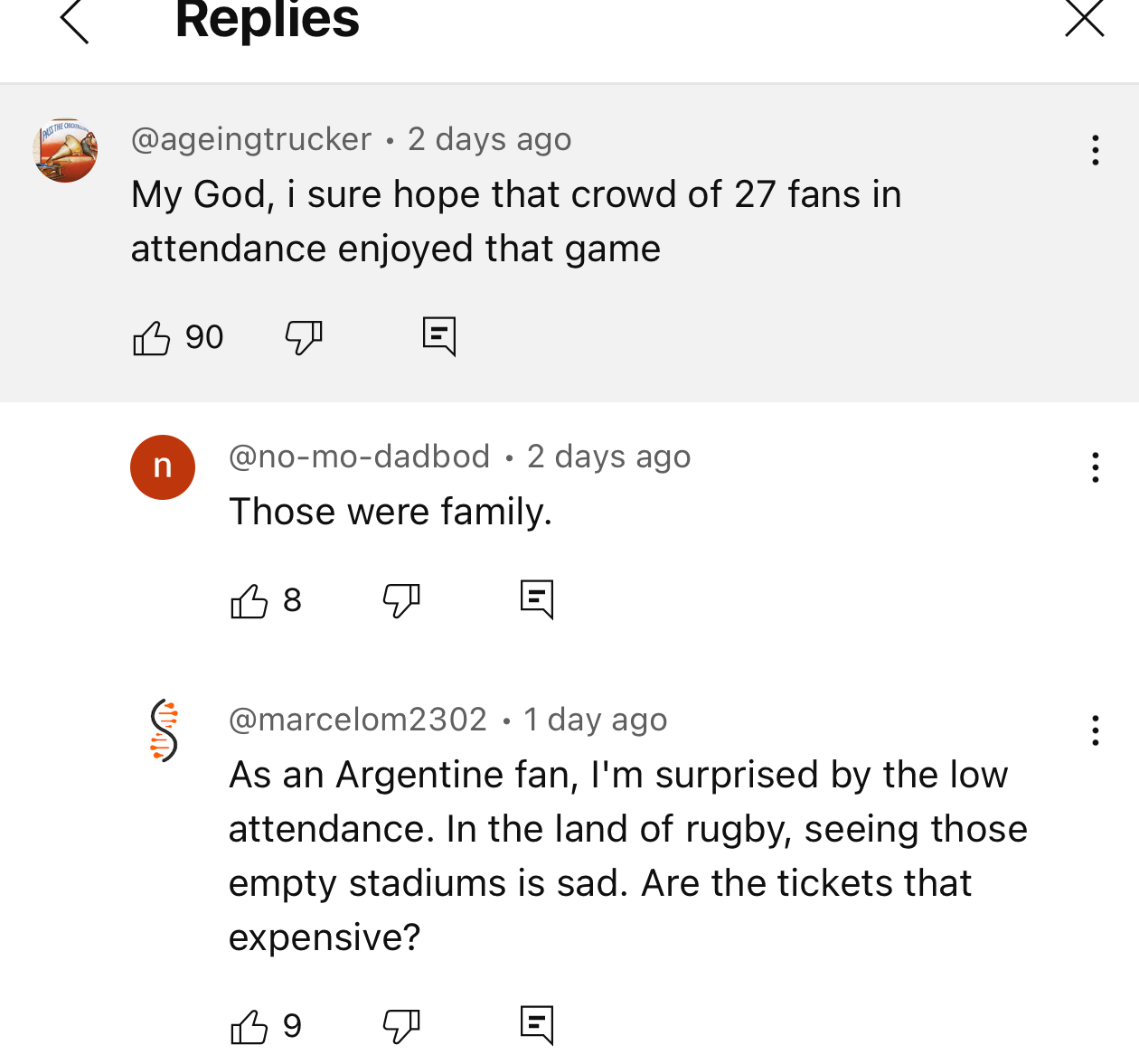This screenshot has width=1139, height=1064.
Task: Open options menu for @no-mo-dadbod reply
Action: [1095, 467]
